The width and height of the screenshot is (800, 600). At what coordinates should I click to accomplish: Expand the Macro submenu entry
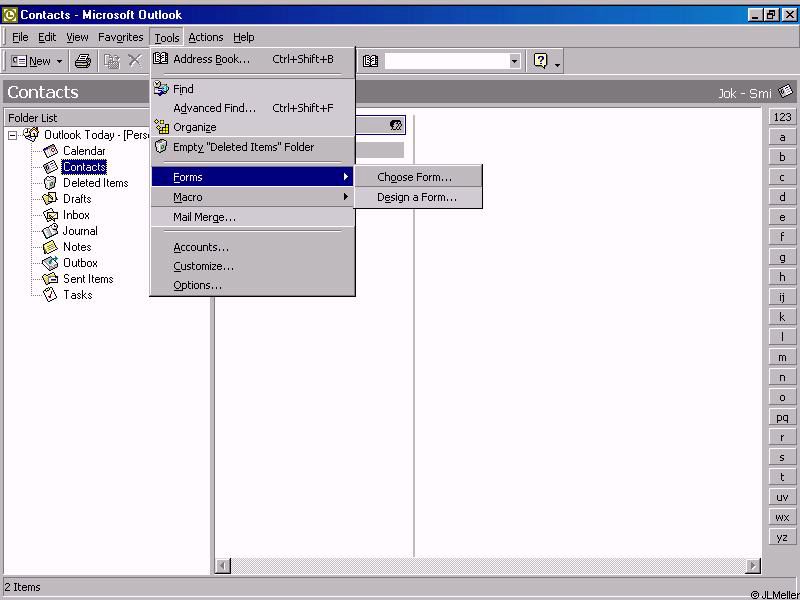click(253, 197)
